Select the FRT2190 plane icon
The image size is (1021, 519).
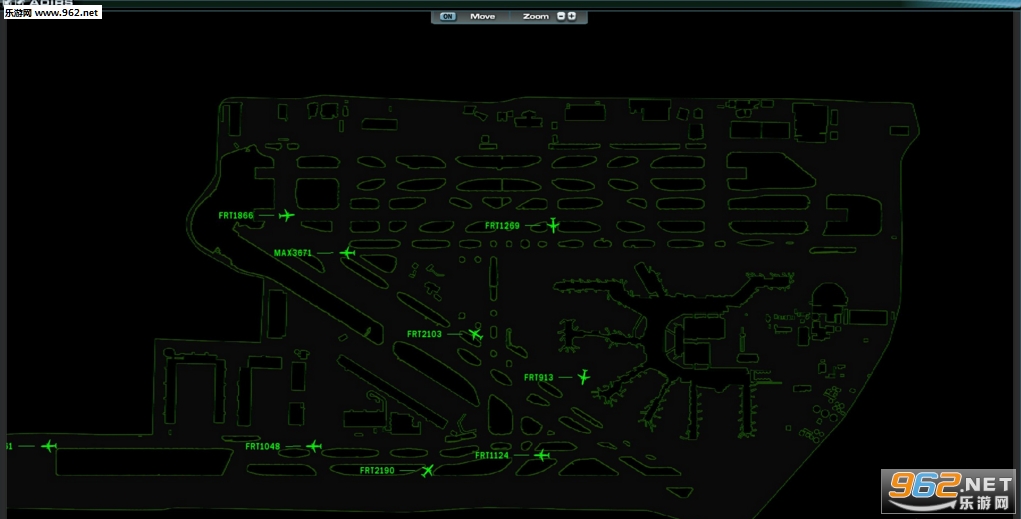(x=428, y=470)
